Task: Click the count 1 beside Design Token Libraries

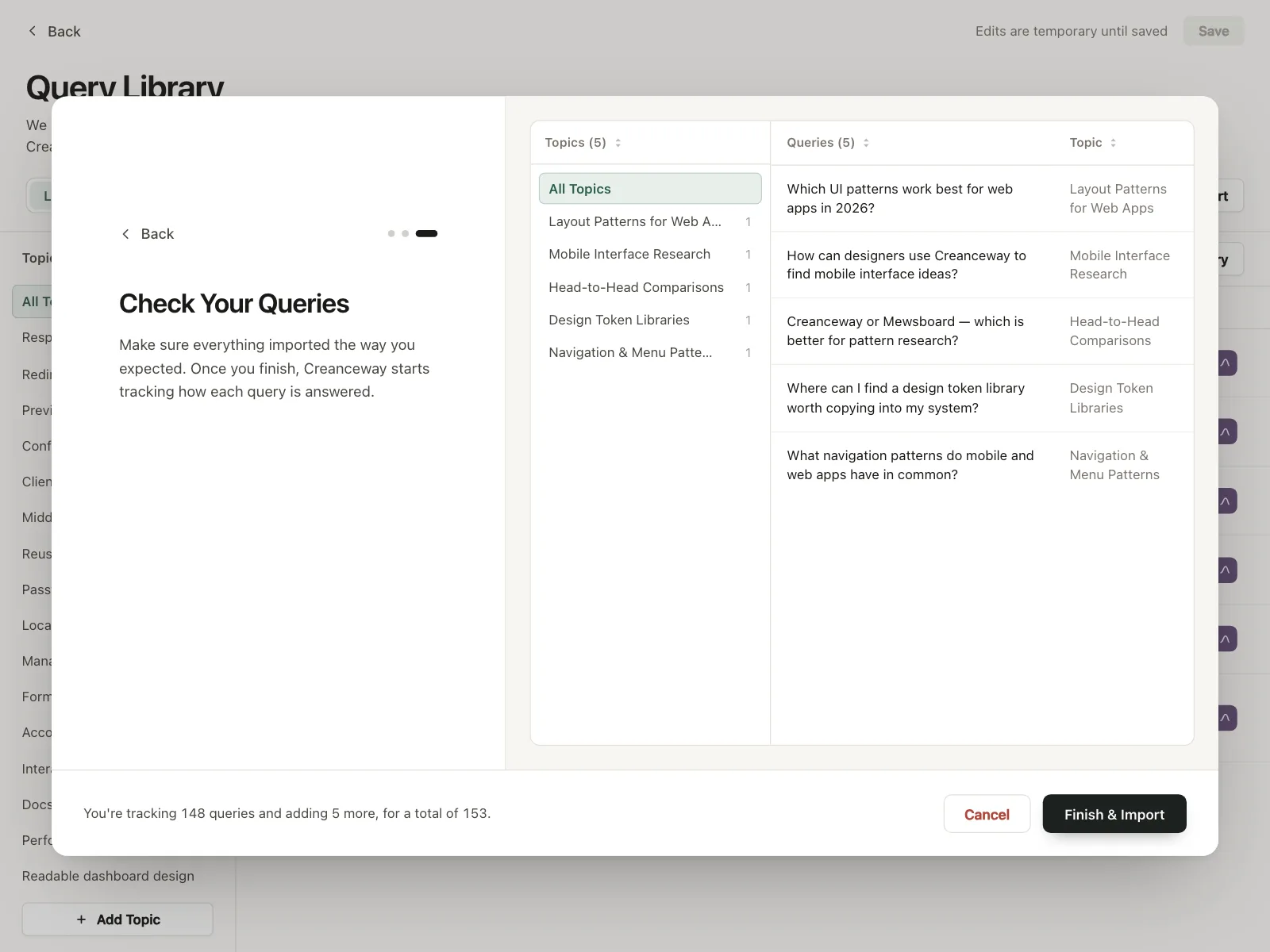Action: pos(748,321)
